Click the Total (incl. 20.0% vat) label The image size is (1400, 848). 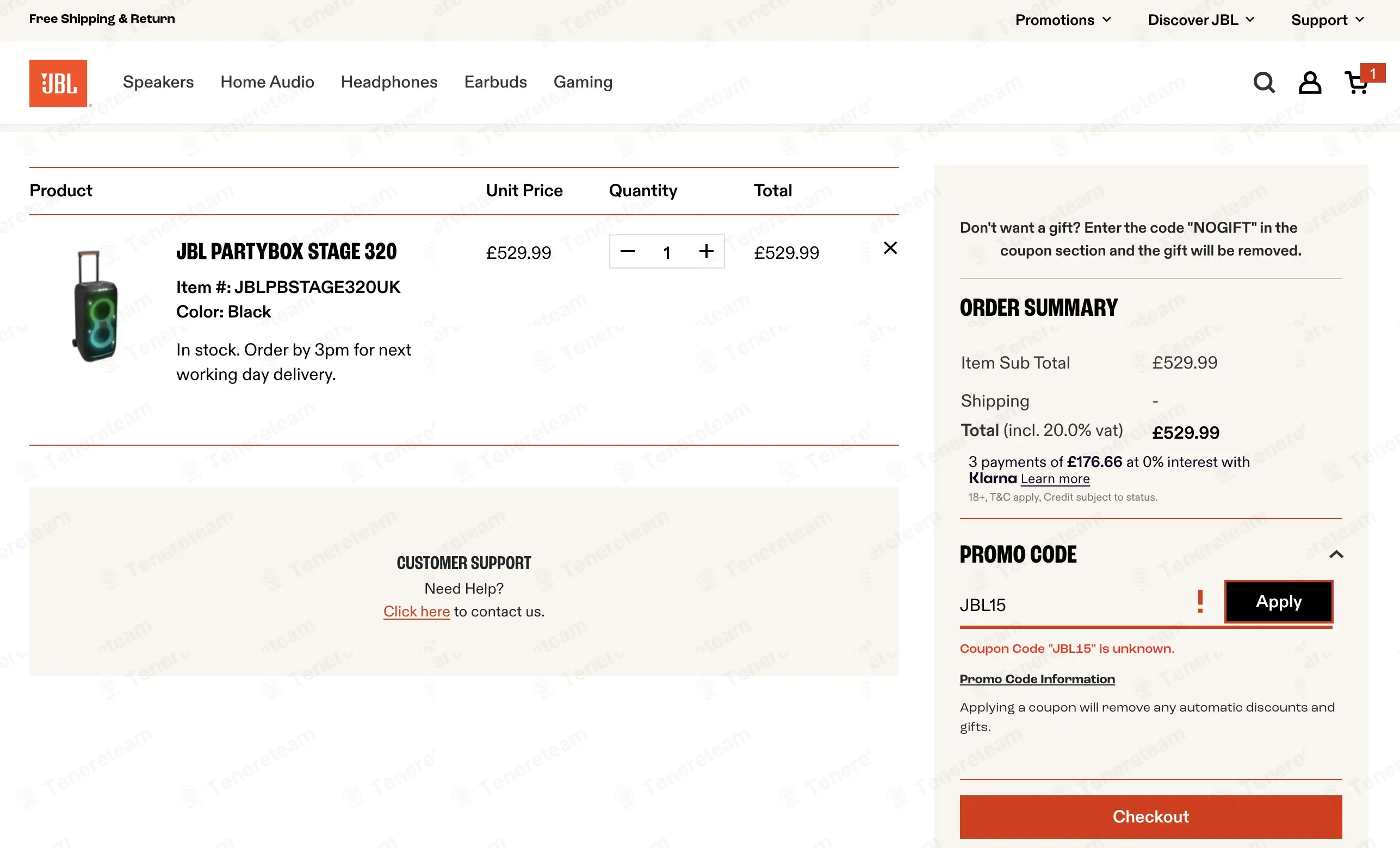click(x=1042, y=431)
